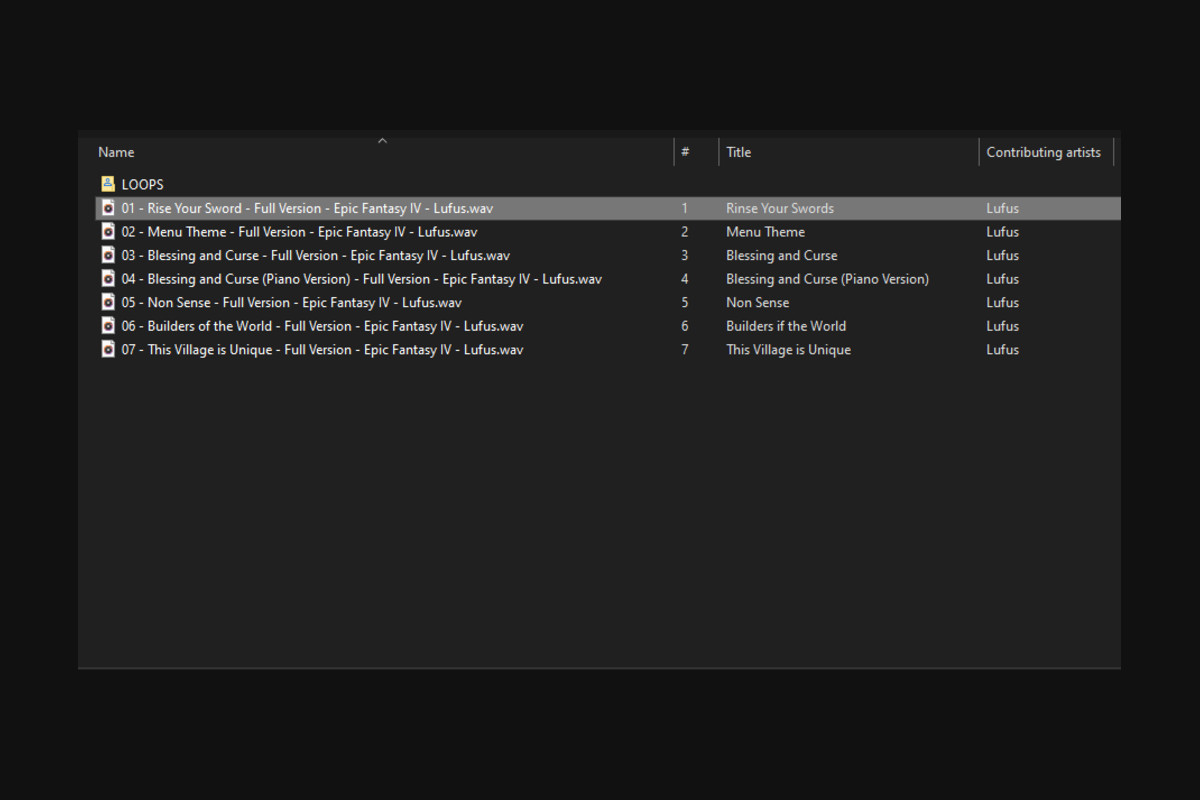This screenshot has width=1200, height=800.
Task: Click the Title column header
Action: tap(738, 153)
